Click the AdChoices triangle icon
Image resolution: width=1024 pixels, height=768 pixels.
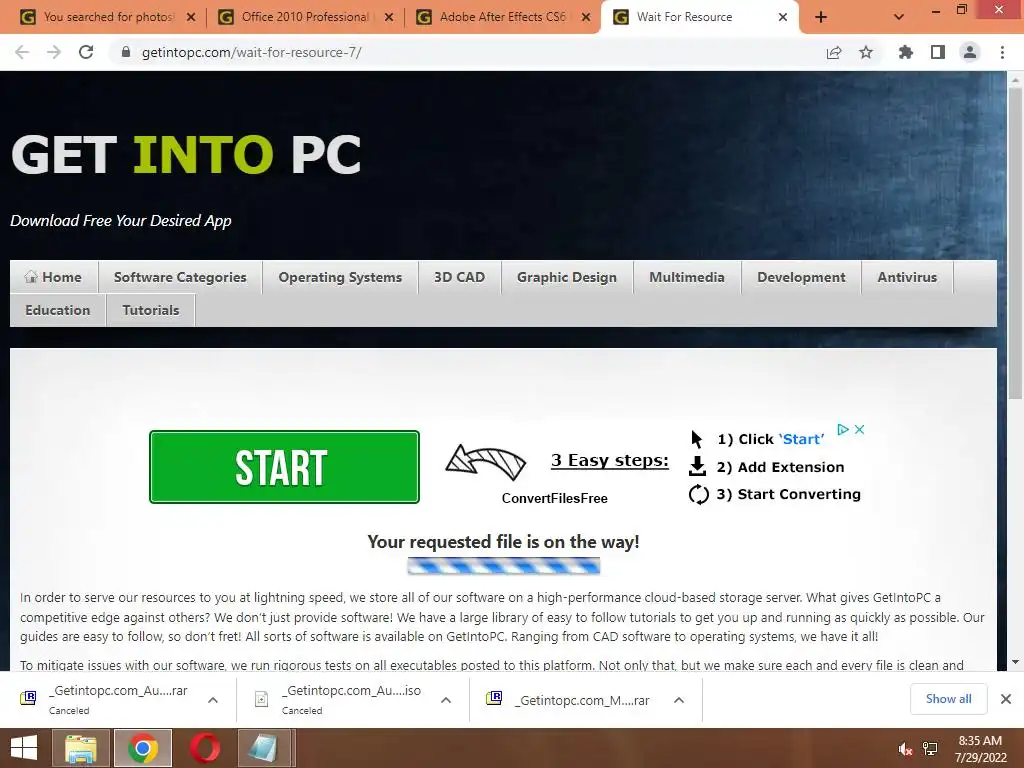tap(843, 430)
